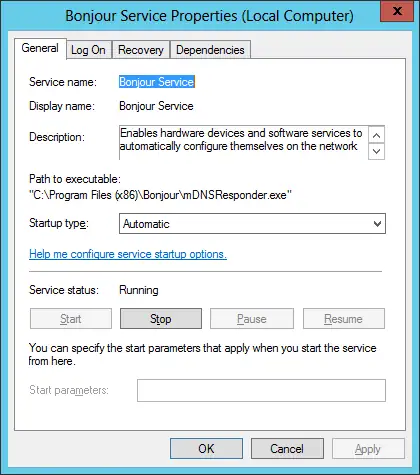Open Help me configure service startup options link
The width and height of the screenshot is (420, 475).
click(x=128, y=254)
